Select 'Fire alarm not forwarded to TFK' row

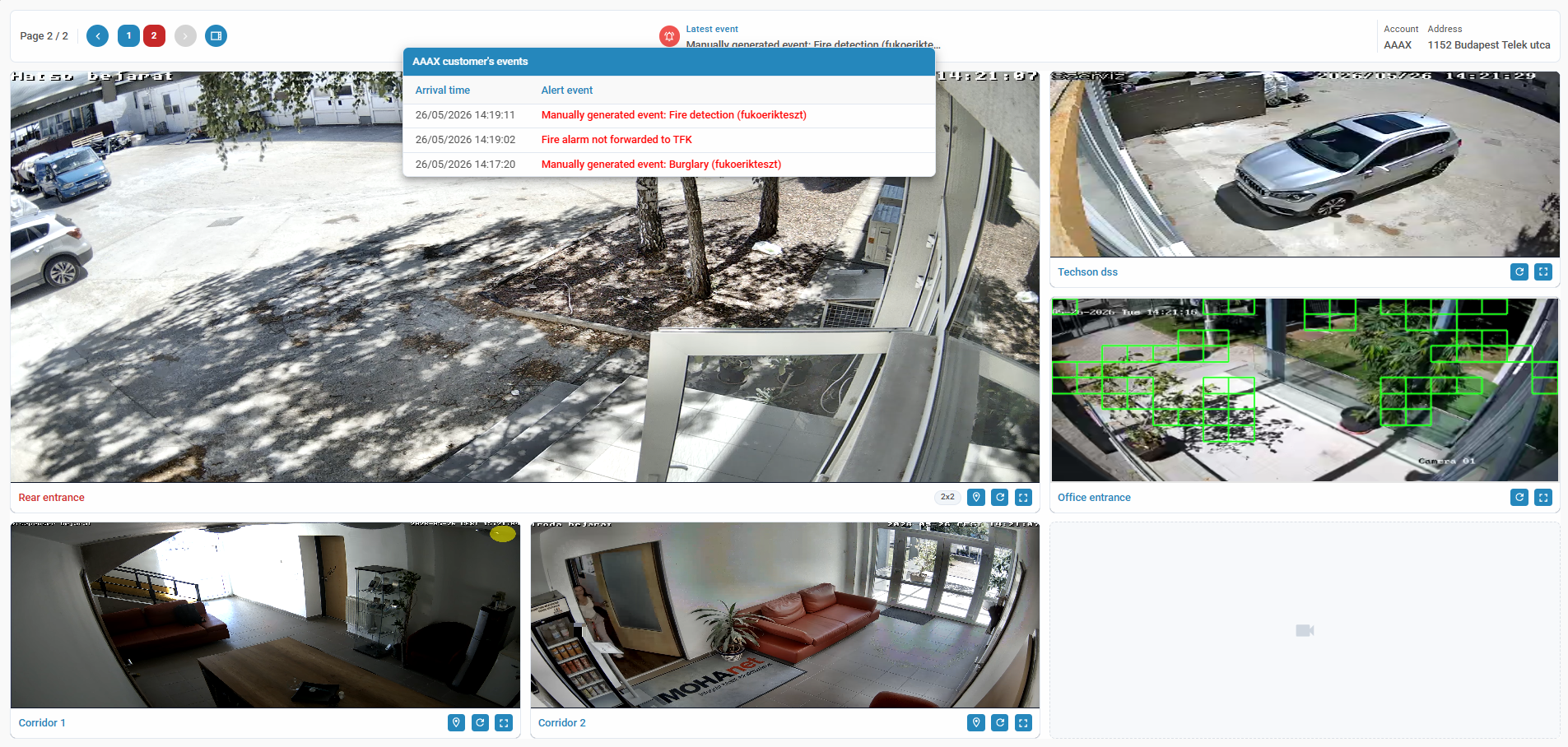tap(669, 140)
